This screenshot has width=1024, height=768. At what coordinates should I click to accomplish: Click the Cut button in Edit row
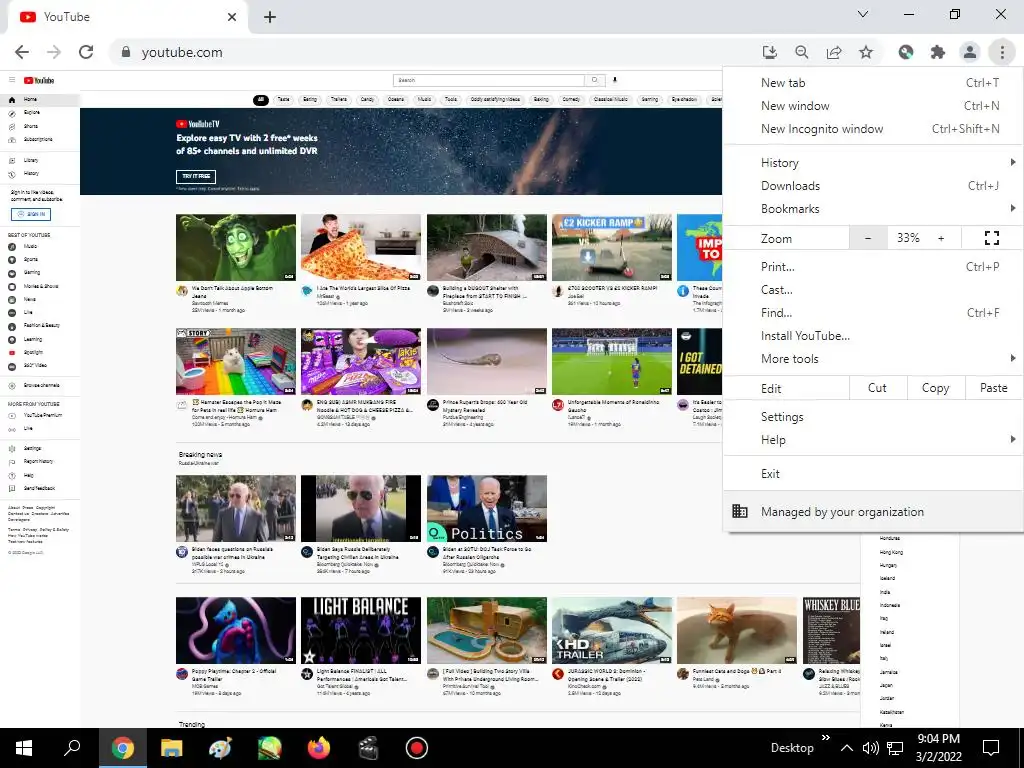878,388
